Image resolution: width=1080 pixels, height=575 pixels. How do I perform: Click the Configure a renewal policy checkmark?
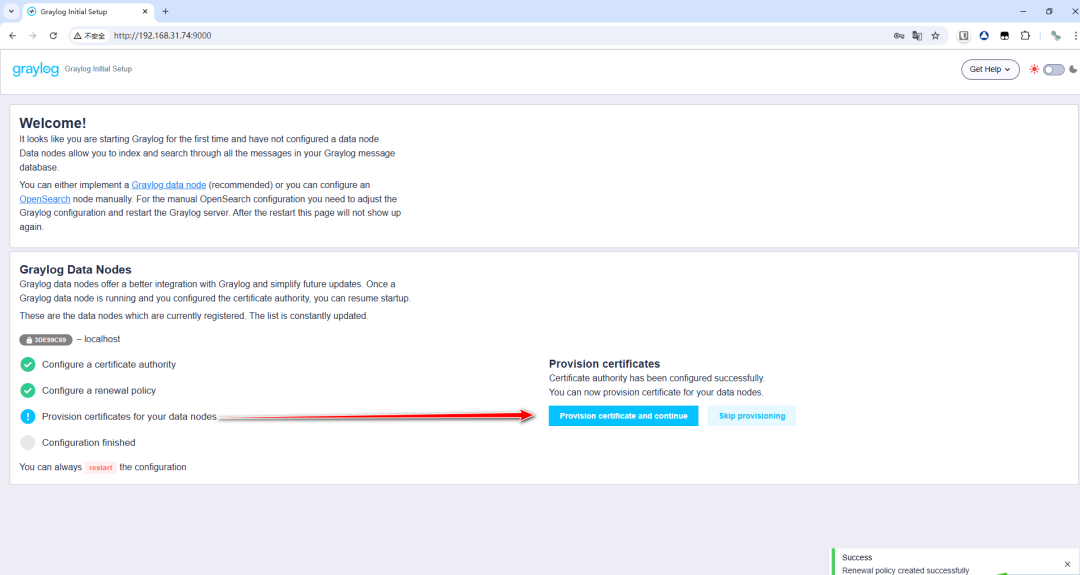pos(28,390)
